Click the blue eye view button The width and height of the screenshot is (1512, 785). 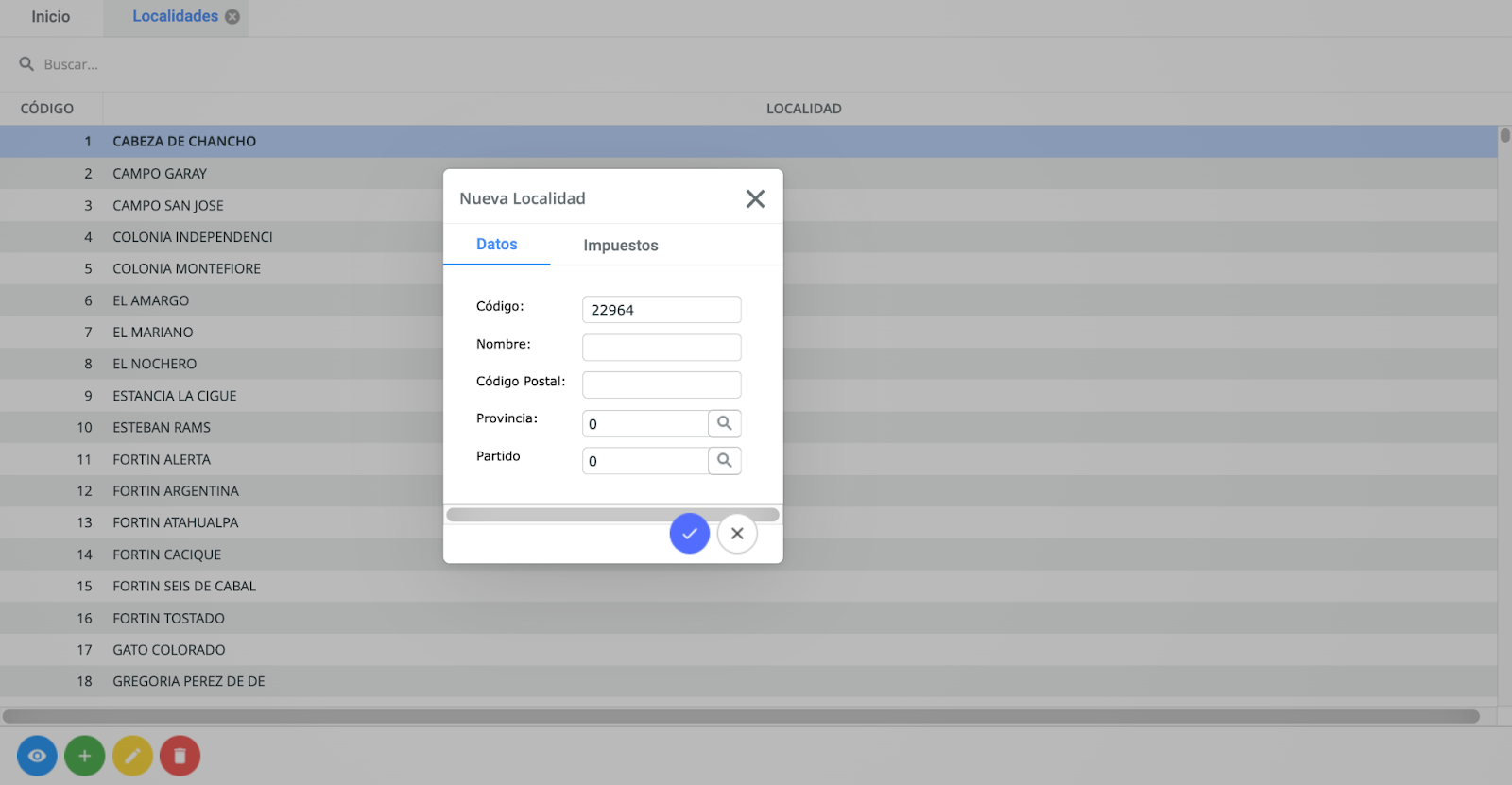37,756
